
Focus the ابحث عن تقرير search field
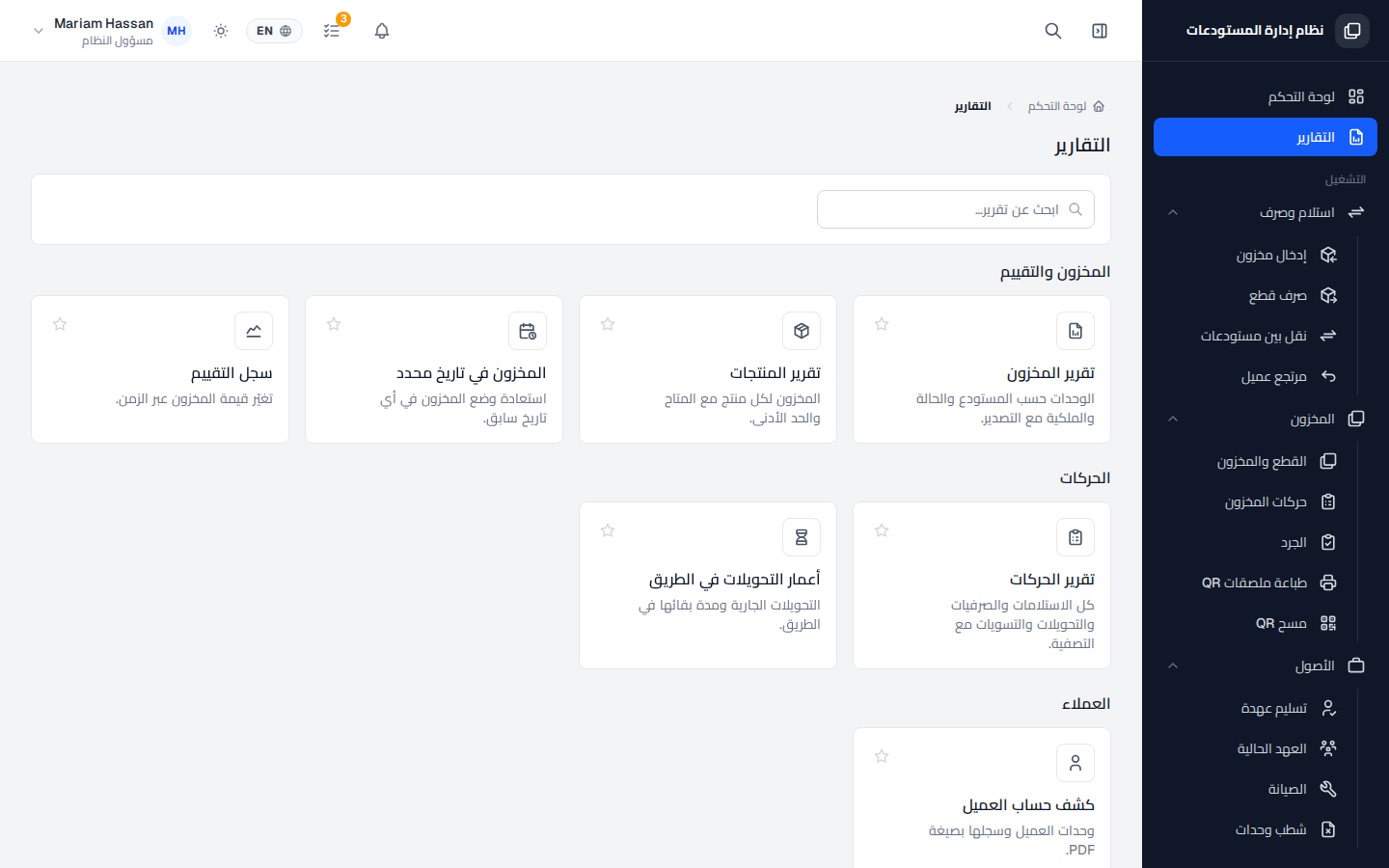click(x=956, y=209)
